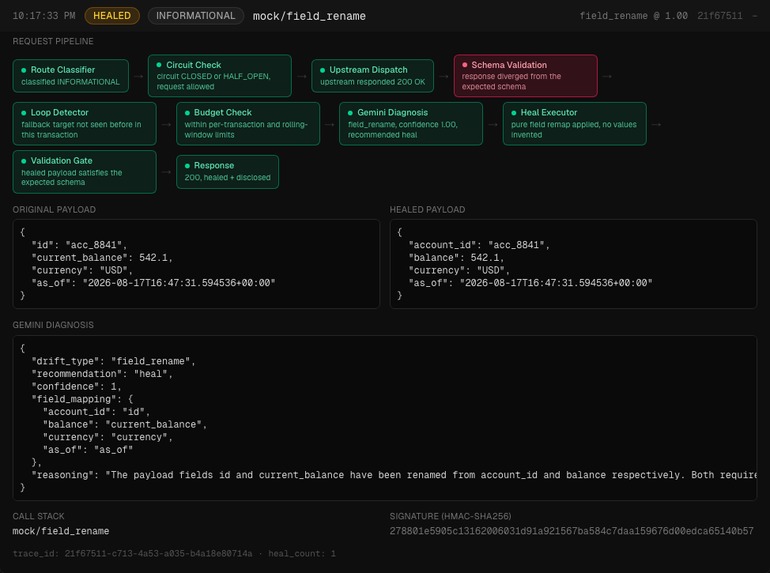Select the "account_id": "acc_8841" healed line

point(479,245)
